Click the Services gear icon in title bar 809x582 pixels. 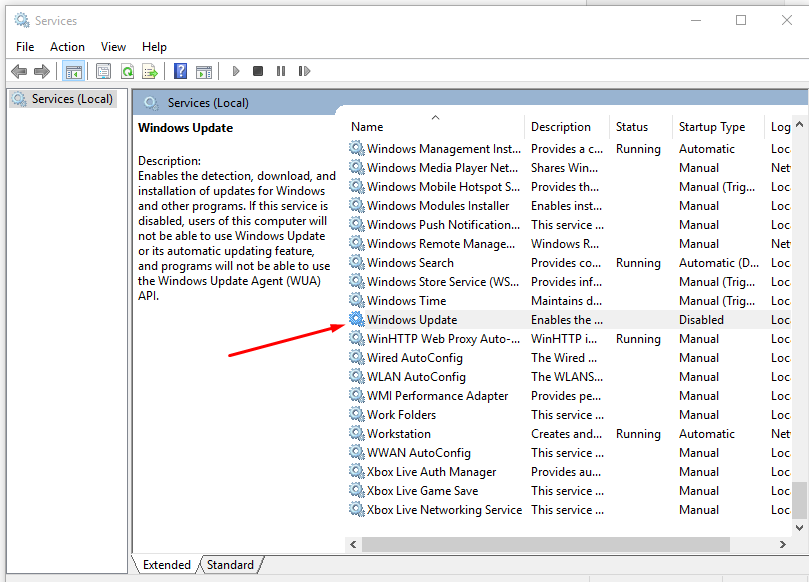tap(22, 21)
